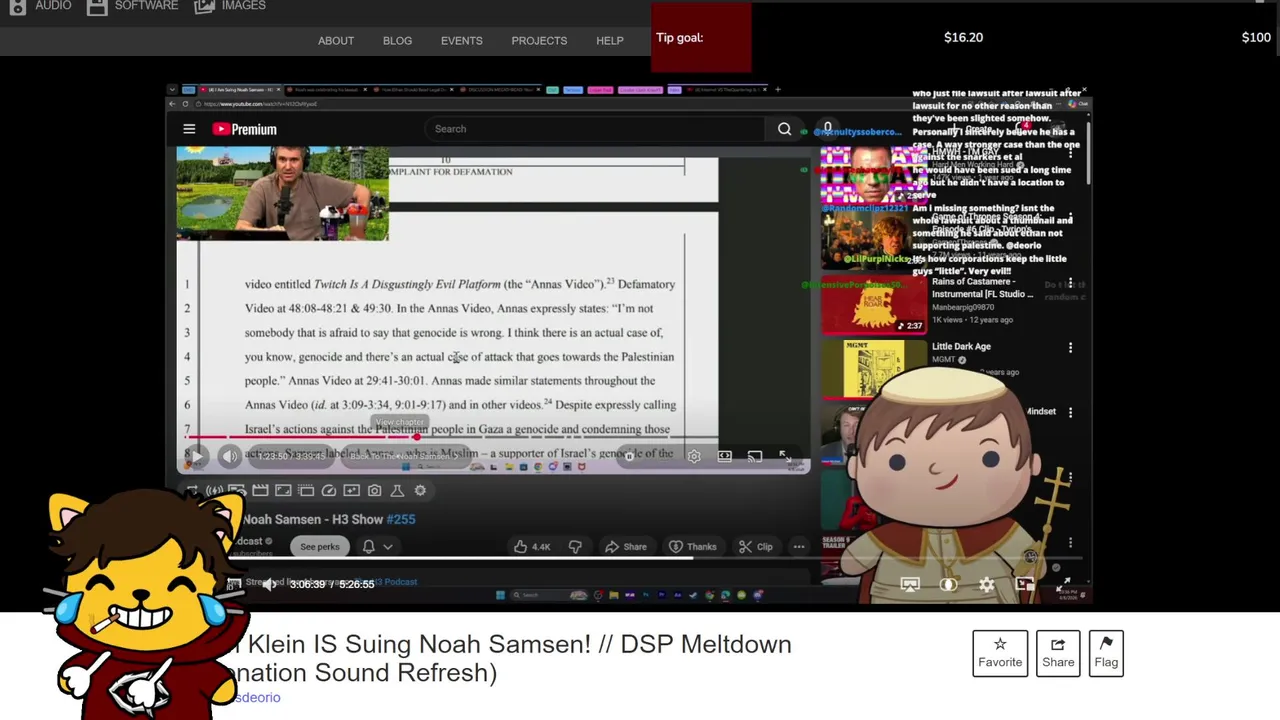Expand the notification bell chevron dropdown

pos(388,547)
